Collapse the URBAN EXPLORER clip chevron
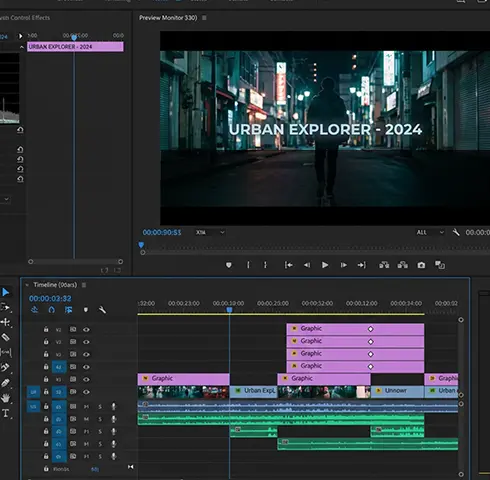Viewport: 490px width, 480px height. (22, 47)
